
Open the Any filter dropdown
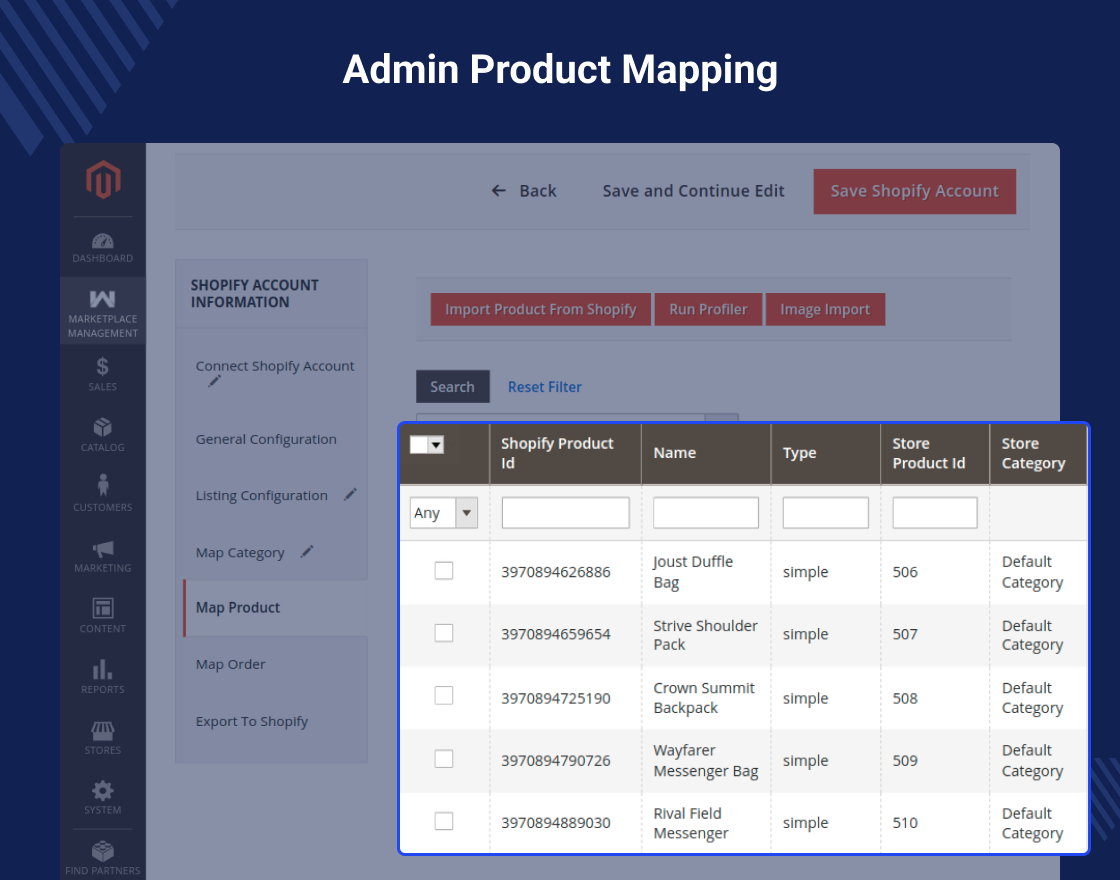(444, 513)
